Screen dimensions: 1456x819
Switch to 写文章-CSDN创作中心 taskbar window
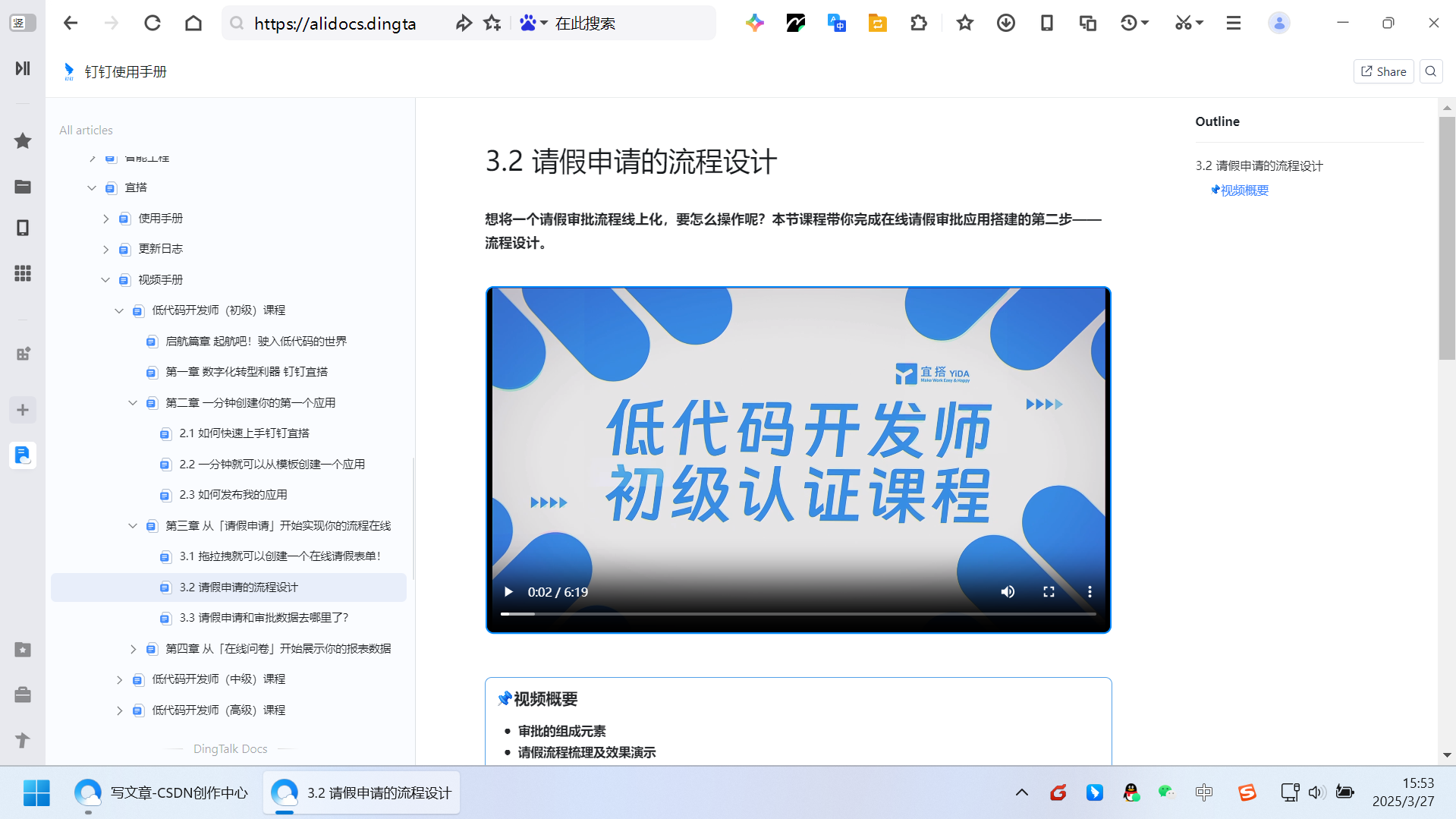pyautogui.click(x=162, y=792)
